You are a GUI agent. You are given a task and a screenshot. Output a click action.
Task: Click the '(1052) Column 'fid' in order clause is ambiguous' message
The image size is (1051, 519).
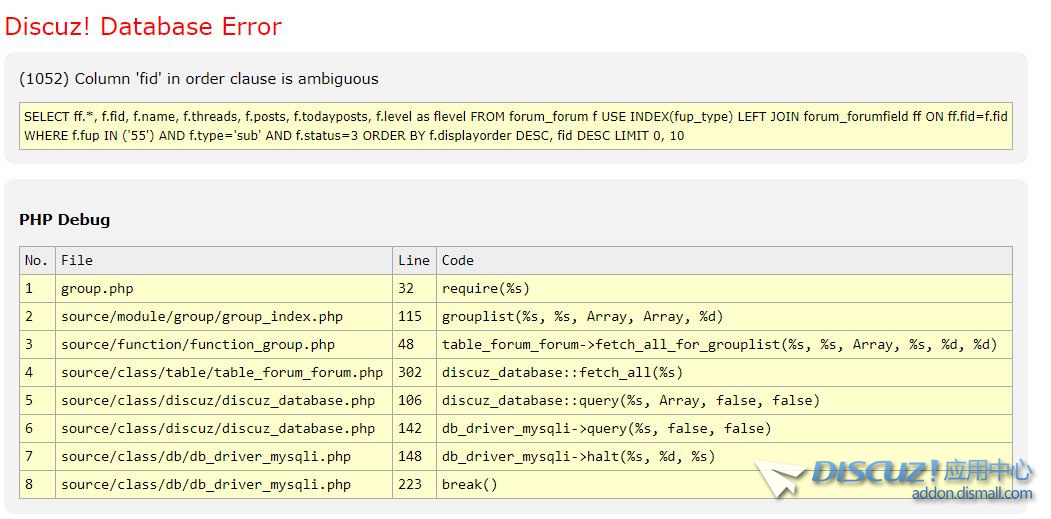(199, 79)
